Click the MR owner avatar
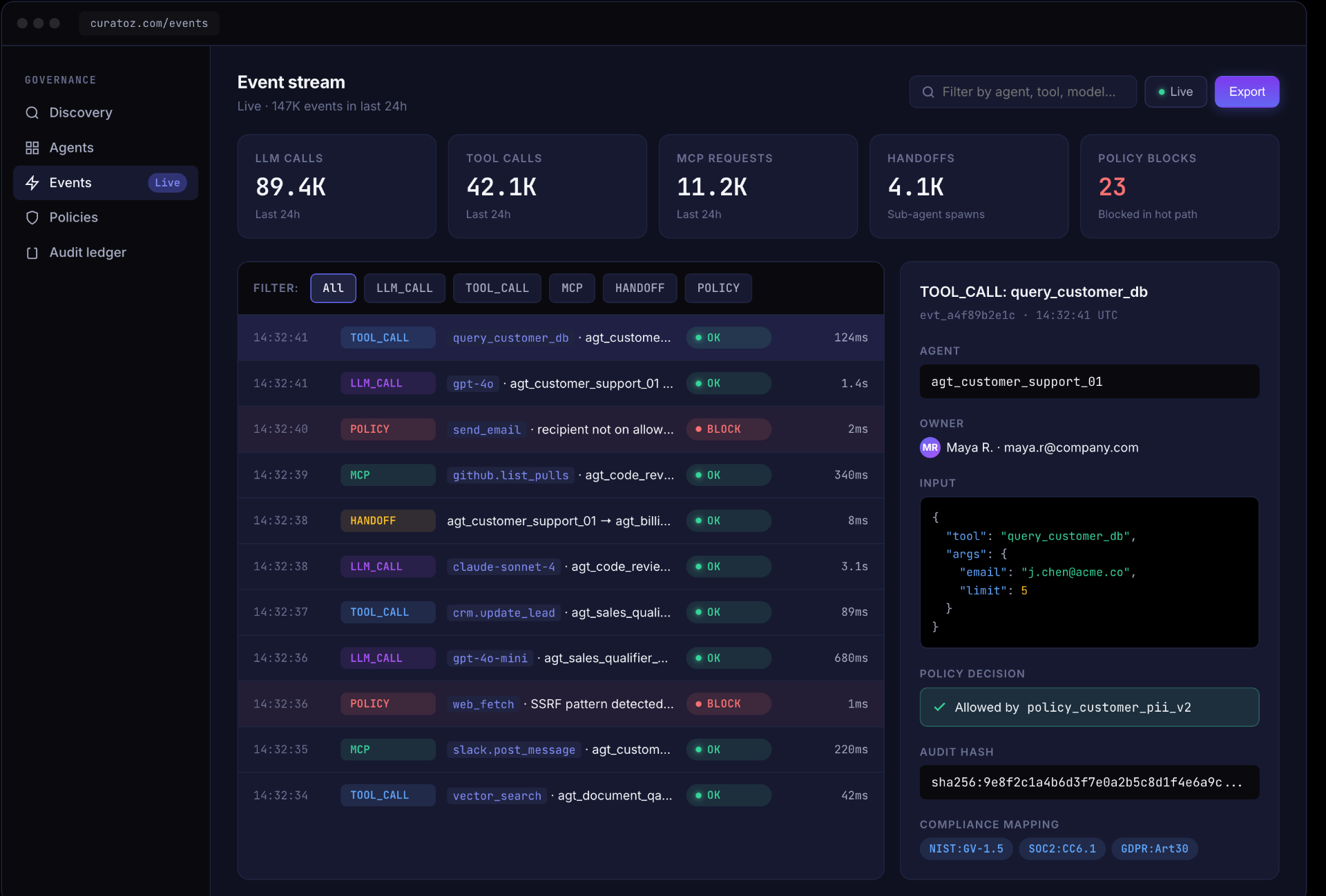 coord(930,447)
